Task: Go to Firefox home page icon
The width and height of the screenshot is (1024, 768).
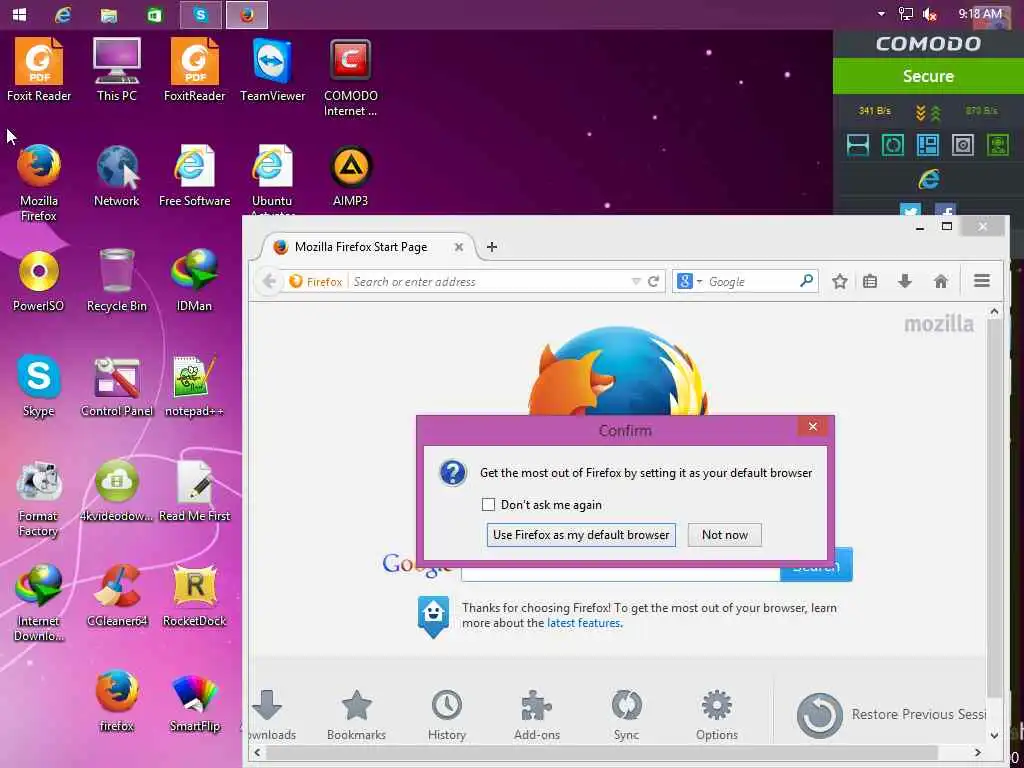Action: (x=940, y=281)
